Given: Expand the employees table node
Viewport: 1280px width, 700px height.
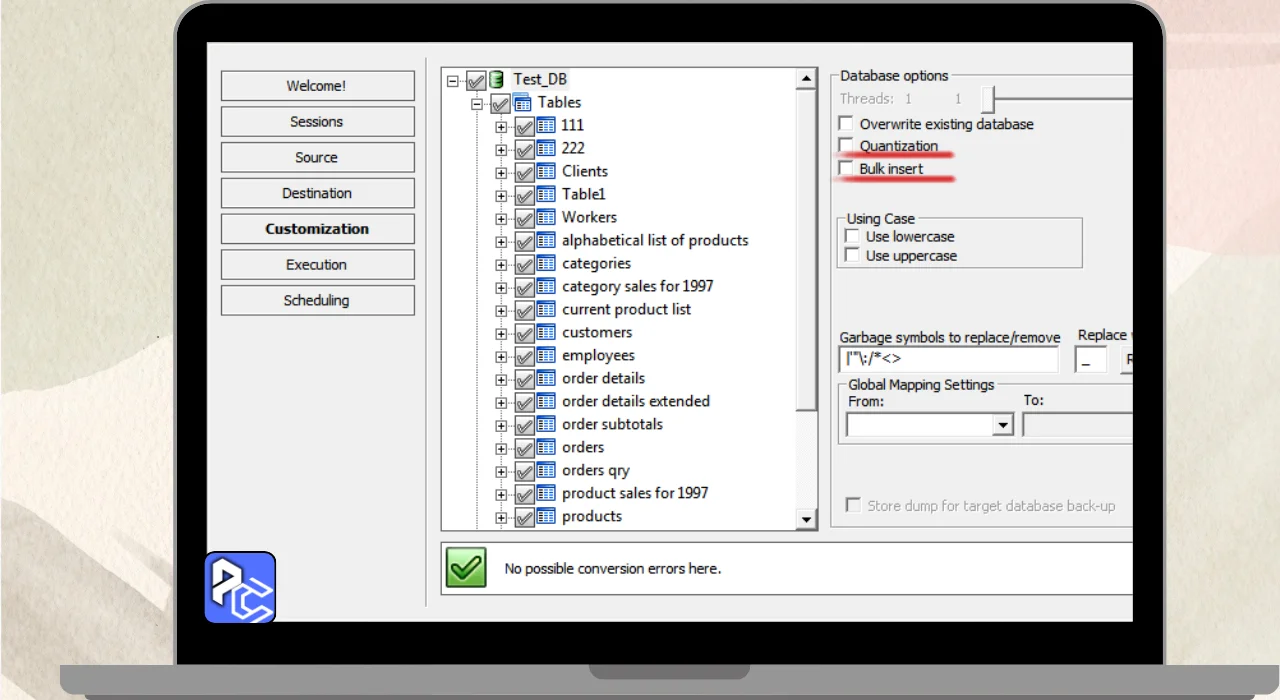Looking at the screenshot, I should click(501, 356).
